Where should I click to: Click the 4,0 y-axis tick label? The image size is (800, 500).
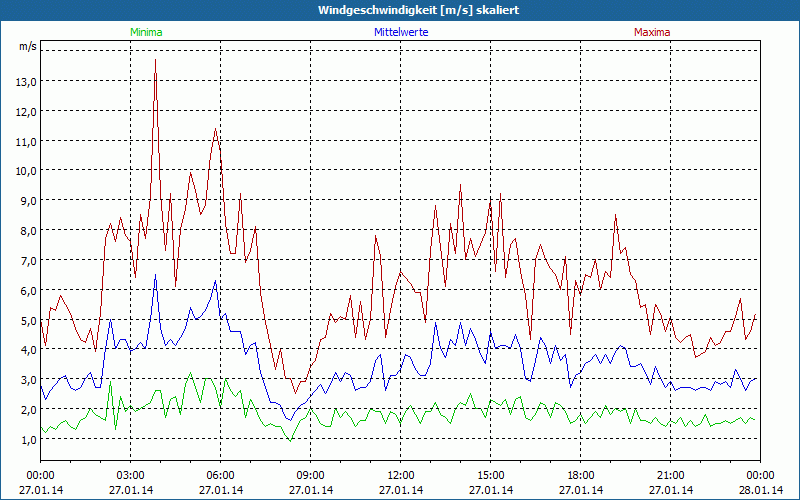(x=27, y=350)
